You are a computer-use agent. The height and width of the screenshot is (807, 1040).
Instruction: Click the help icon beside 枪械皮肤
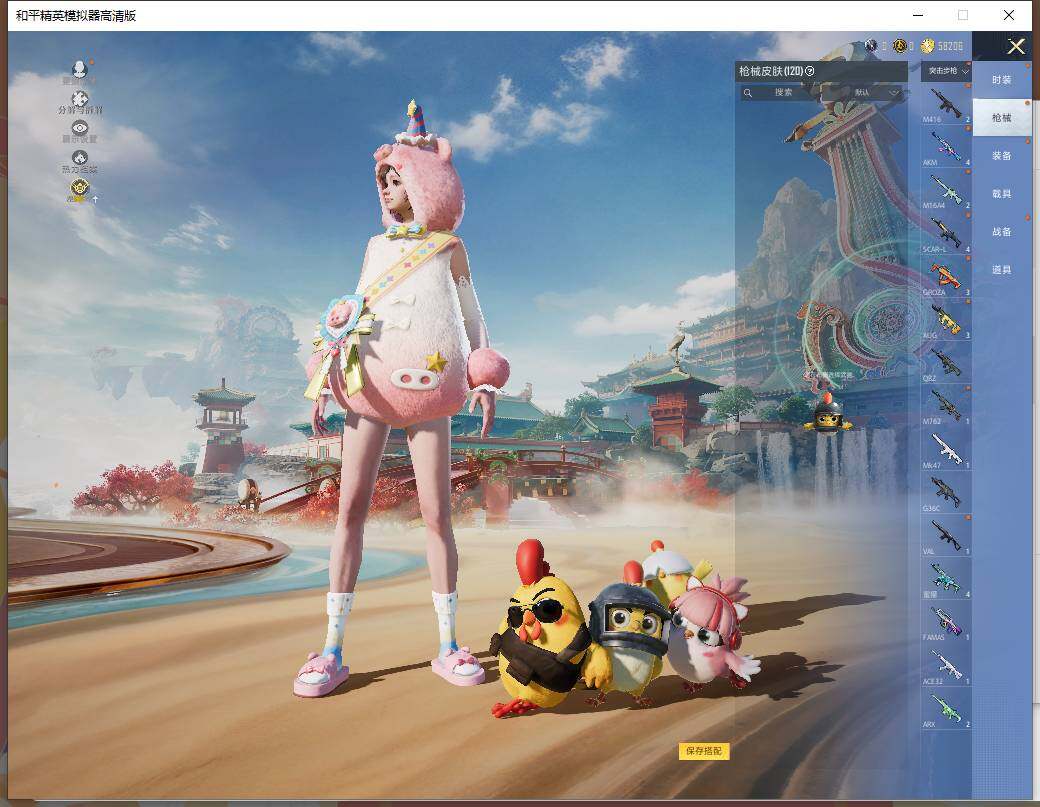pyautogui.click(x=810, y=71)
